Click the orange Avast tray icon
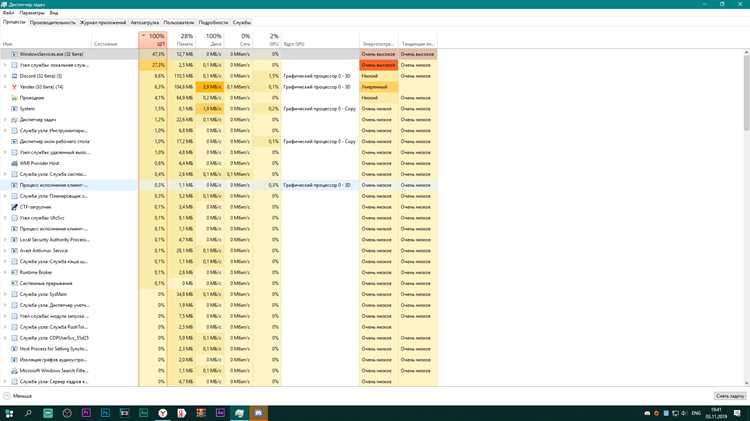This screenshot has height=421, width=750. tap(656, 413)
